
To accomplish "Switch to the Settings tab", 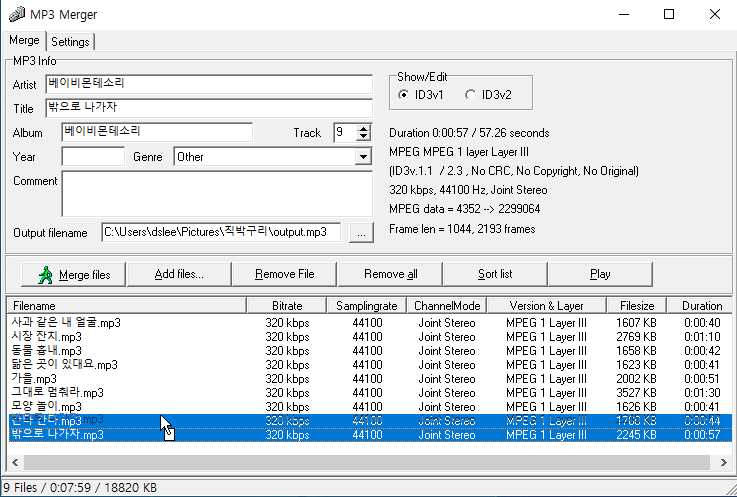I will [70, 42].
